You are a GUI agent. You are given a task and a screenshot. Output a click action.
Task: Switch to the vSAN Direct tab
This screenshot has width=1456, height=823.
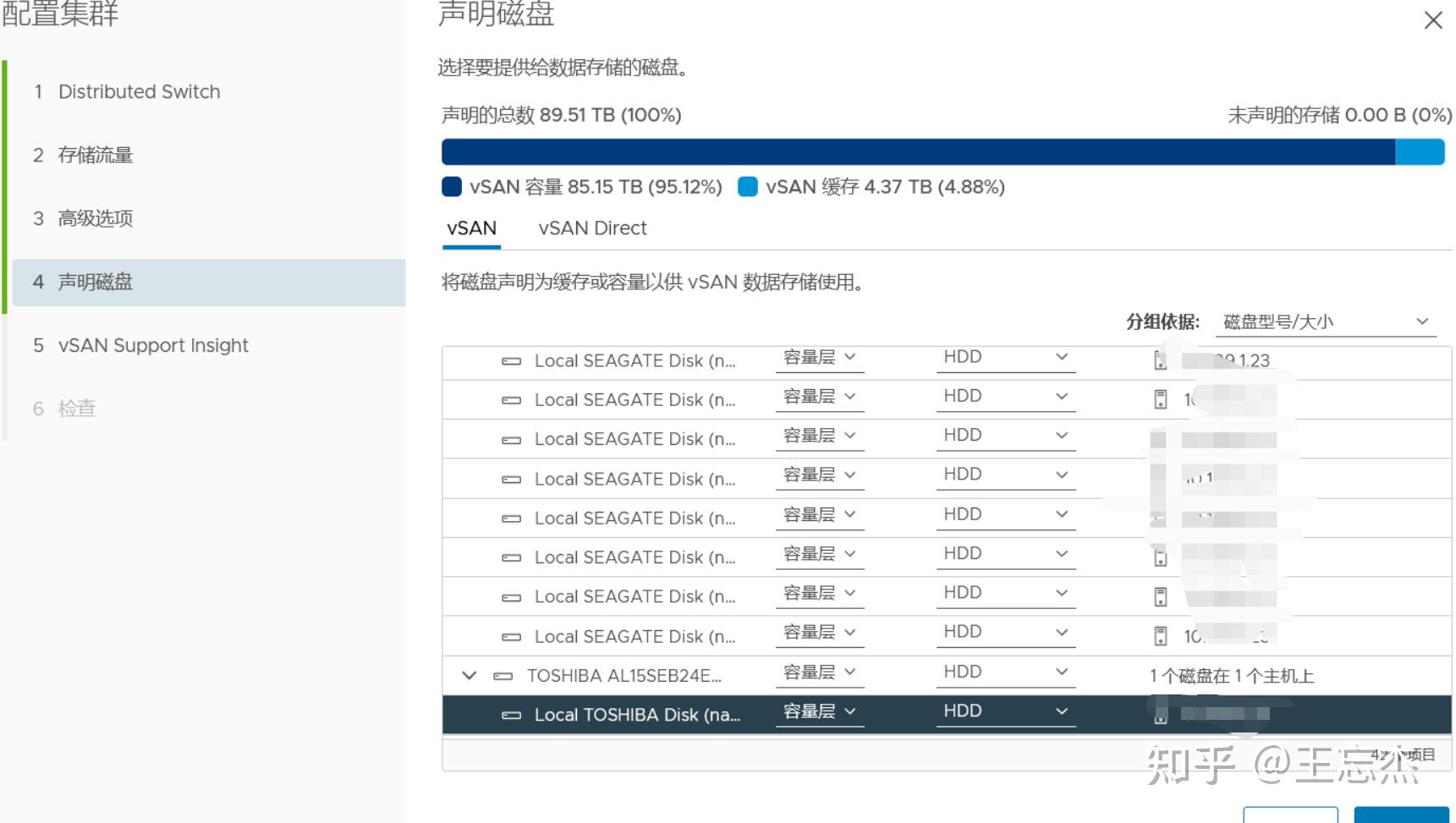pyautogui.click(x=591, y=228)
